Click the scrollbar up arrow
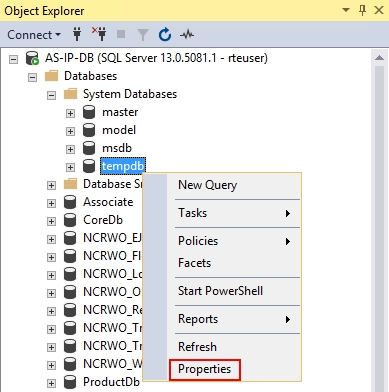 379,58
